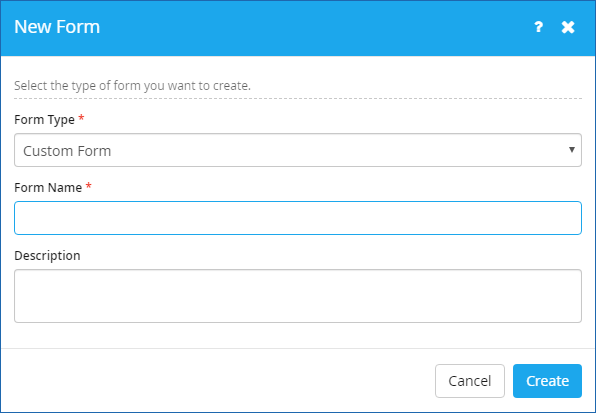This screenshot has width=596, height=413.
Task: Open help with the question mark icon
Action: [538, 27]
